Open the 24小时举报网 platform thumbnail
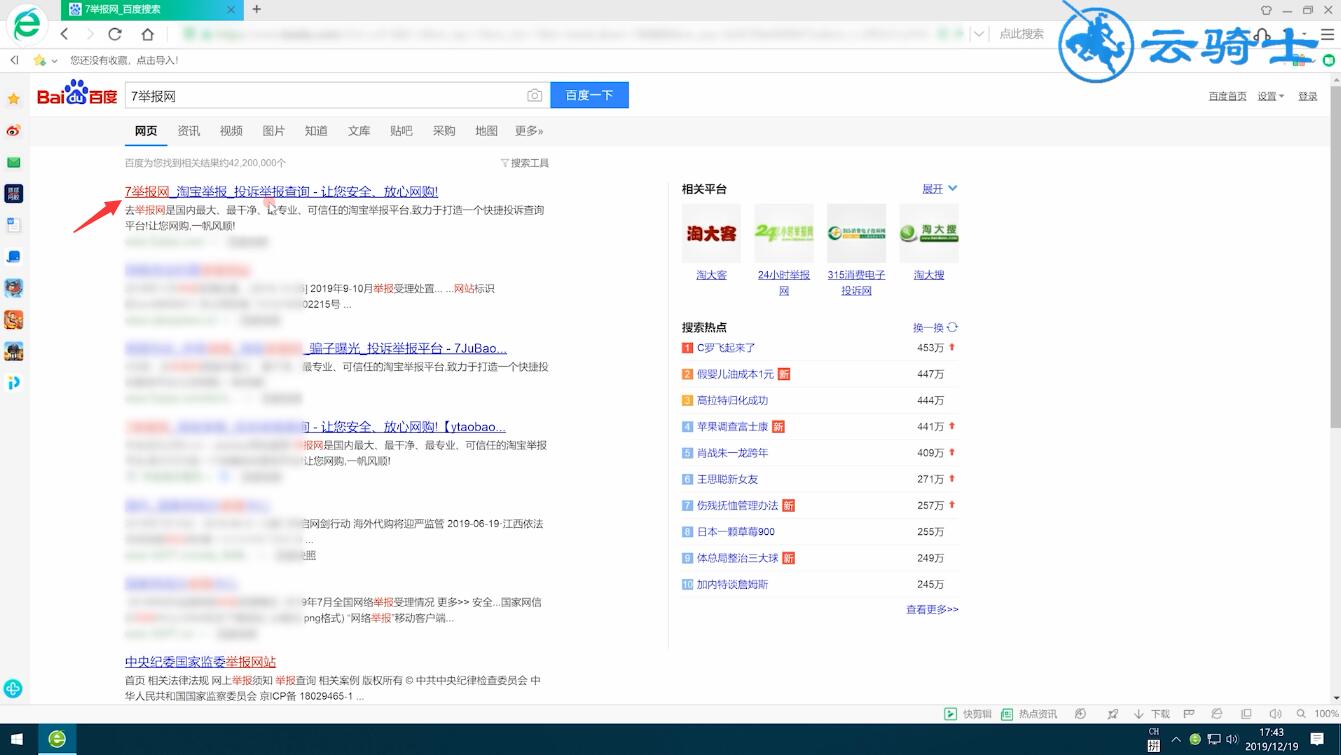Viewport: 1341px width, 755px height. (784, 233)
